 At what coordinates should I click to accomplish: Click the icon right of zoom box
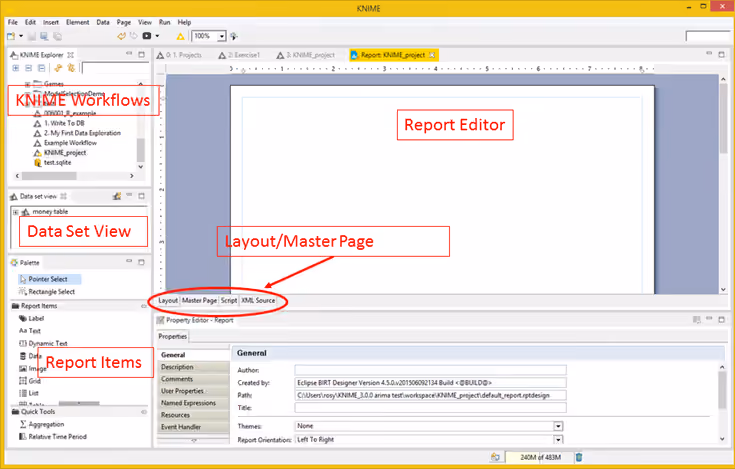tap(234, 36)
